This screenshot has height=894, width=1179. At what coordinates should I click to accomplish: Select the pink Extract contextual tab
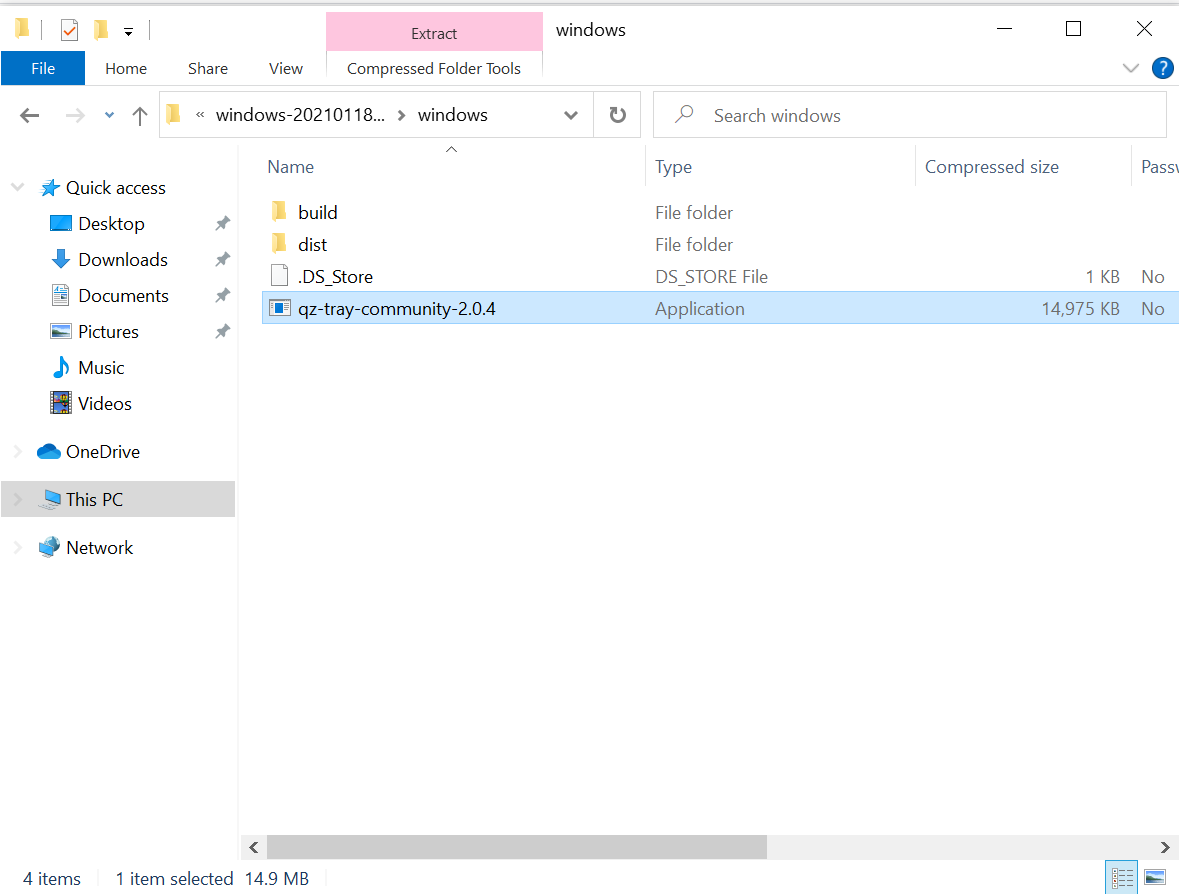(x=434, y=33)
